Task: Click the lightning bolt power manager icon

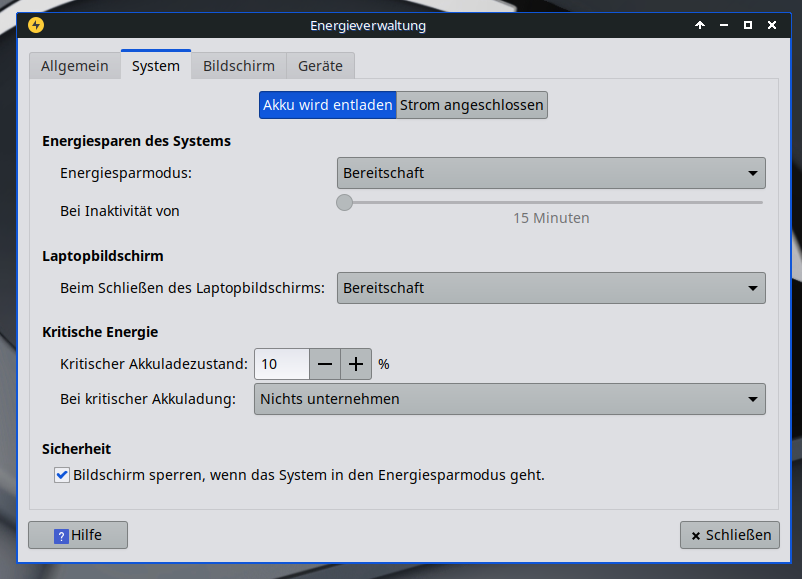Action: [36, 25]
